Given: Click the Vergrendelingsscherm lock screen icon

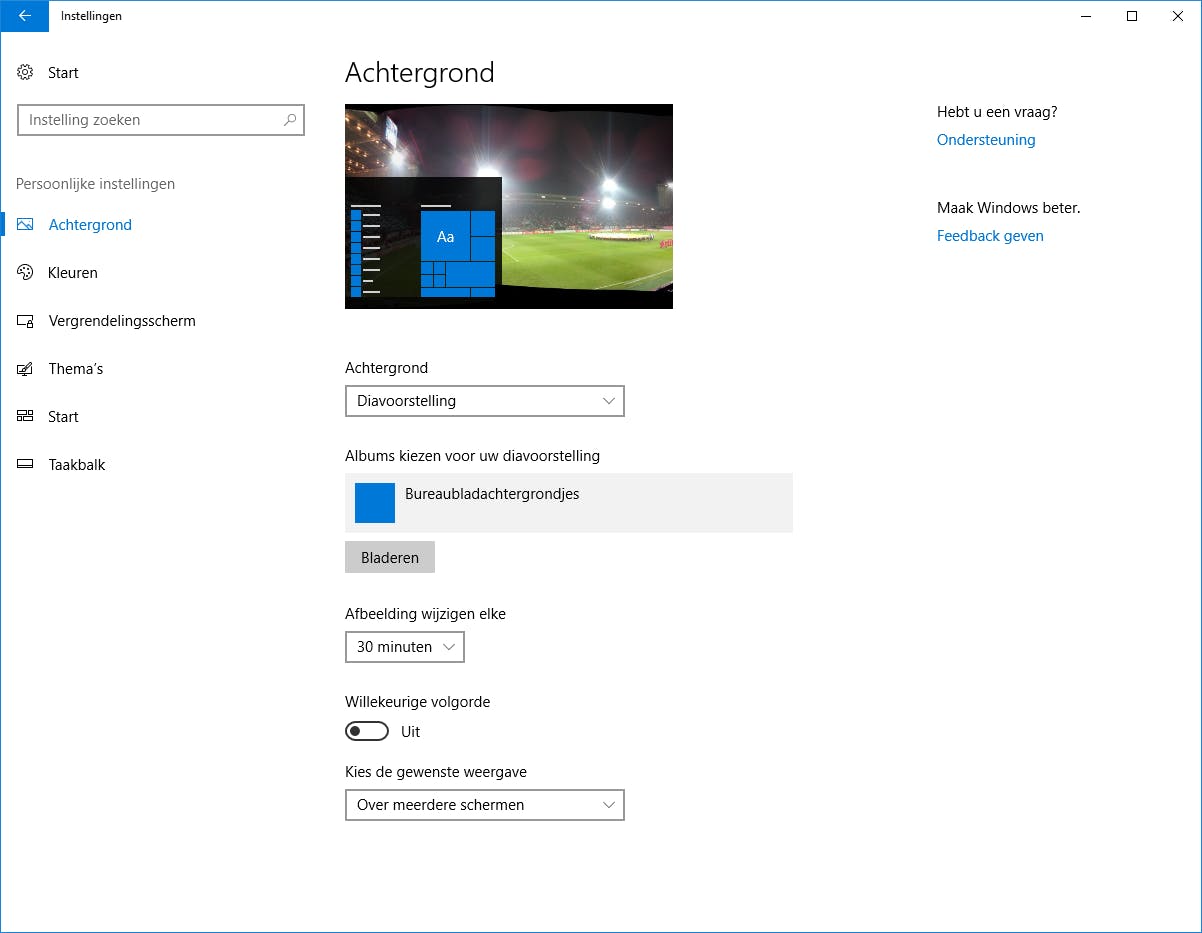Looking at the screenshot, I should [x=24, y=320].
